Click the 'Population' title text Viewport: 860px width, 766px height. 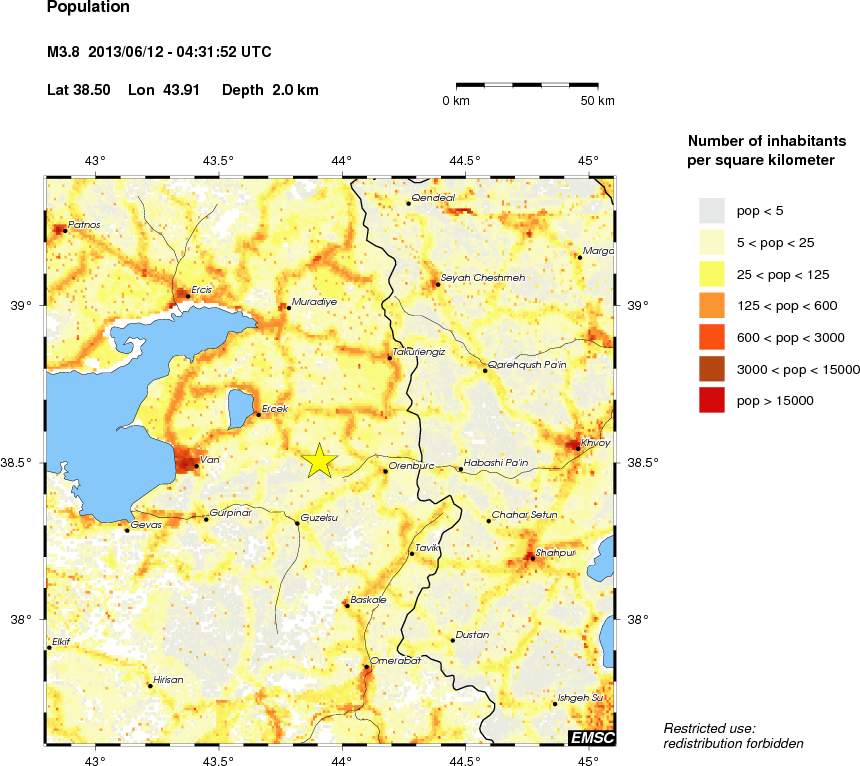click(88, 8)
